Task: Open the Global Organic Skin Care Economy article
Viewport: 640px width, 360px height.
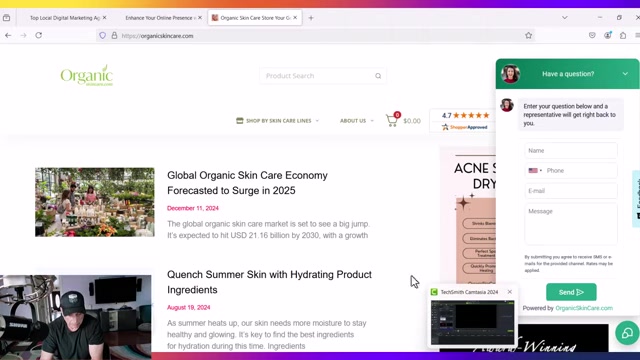Action: pos(247,183)
